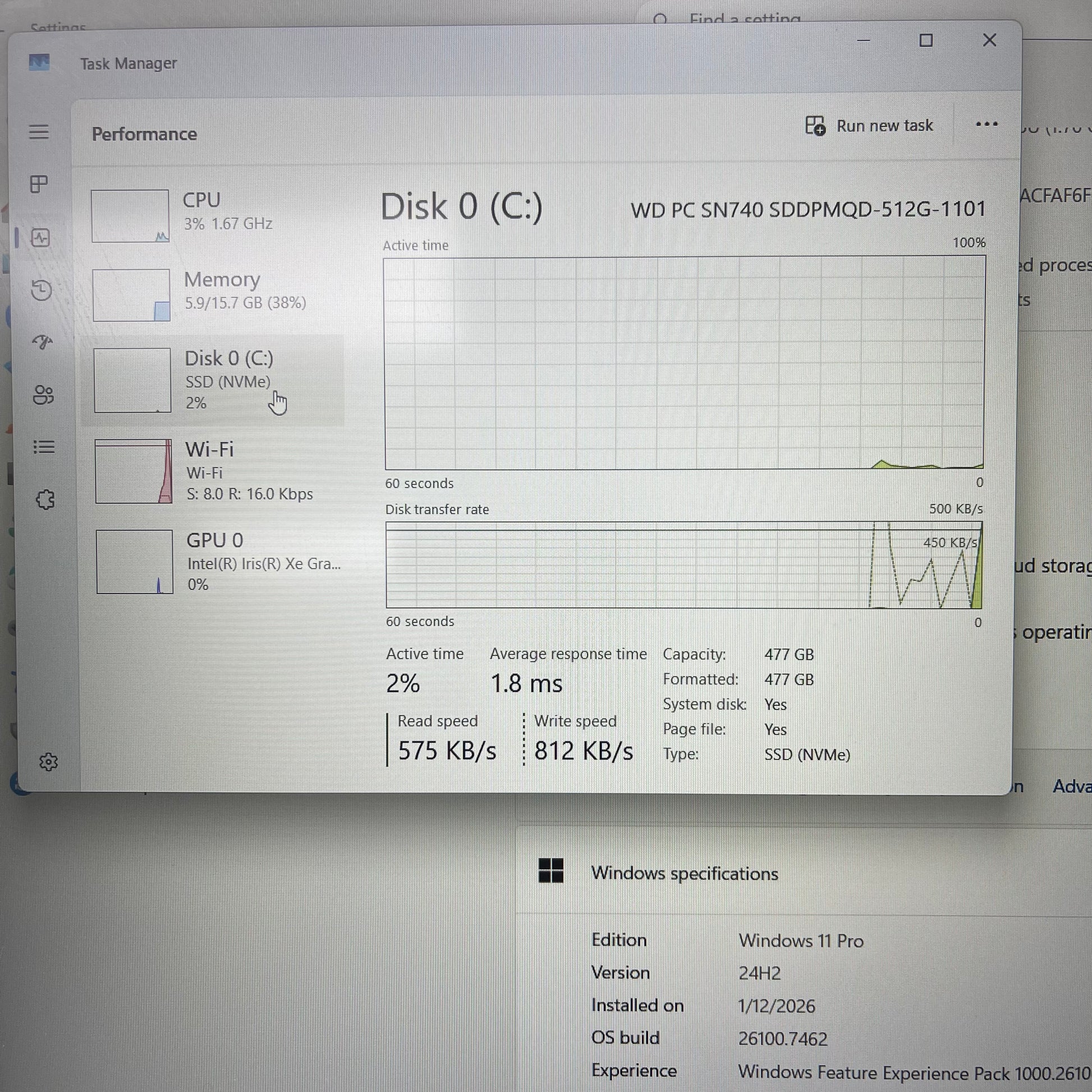Image resolution: width=1092 pixels, height=1092 pixels.
Task: Select the Performance page icon
Action: 40,237
